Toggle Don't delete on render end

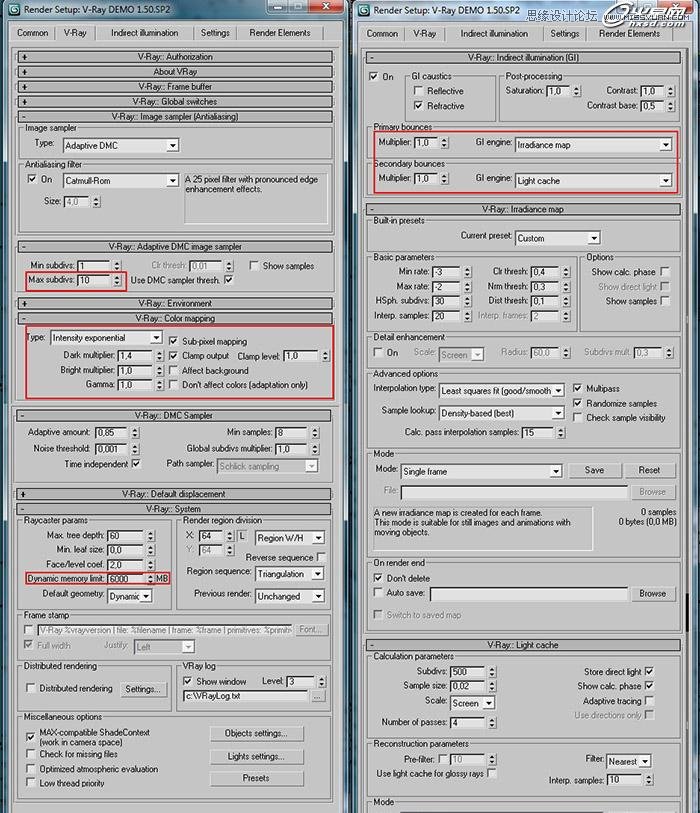point(378,578)
